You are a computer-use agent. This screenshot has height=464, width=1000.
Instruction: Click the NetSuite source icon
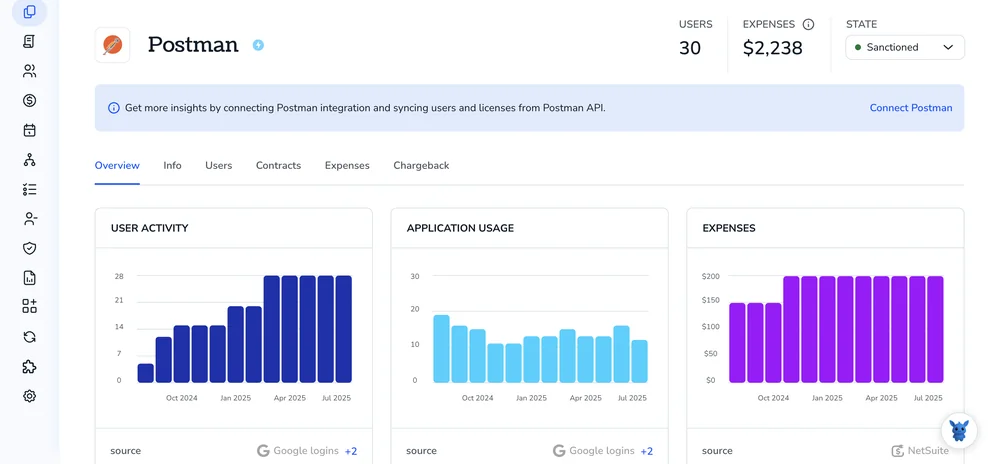coord(898,451)
